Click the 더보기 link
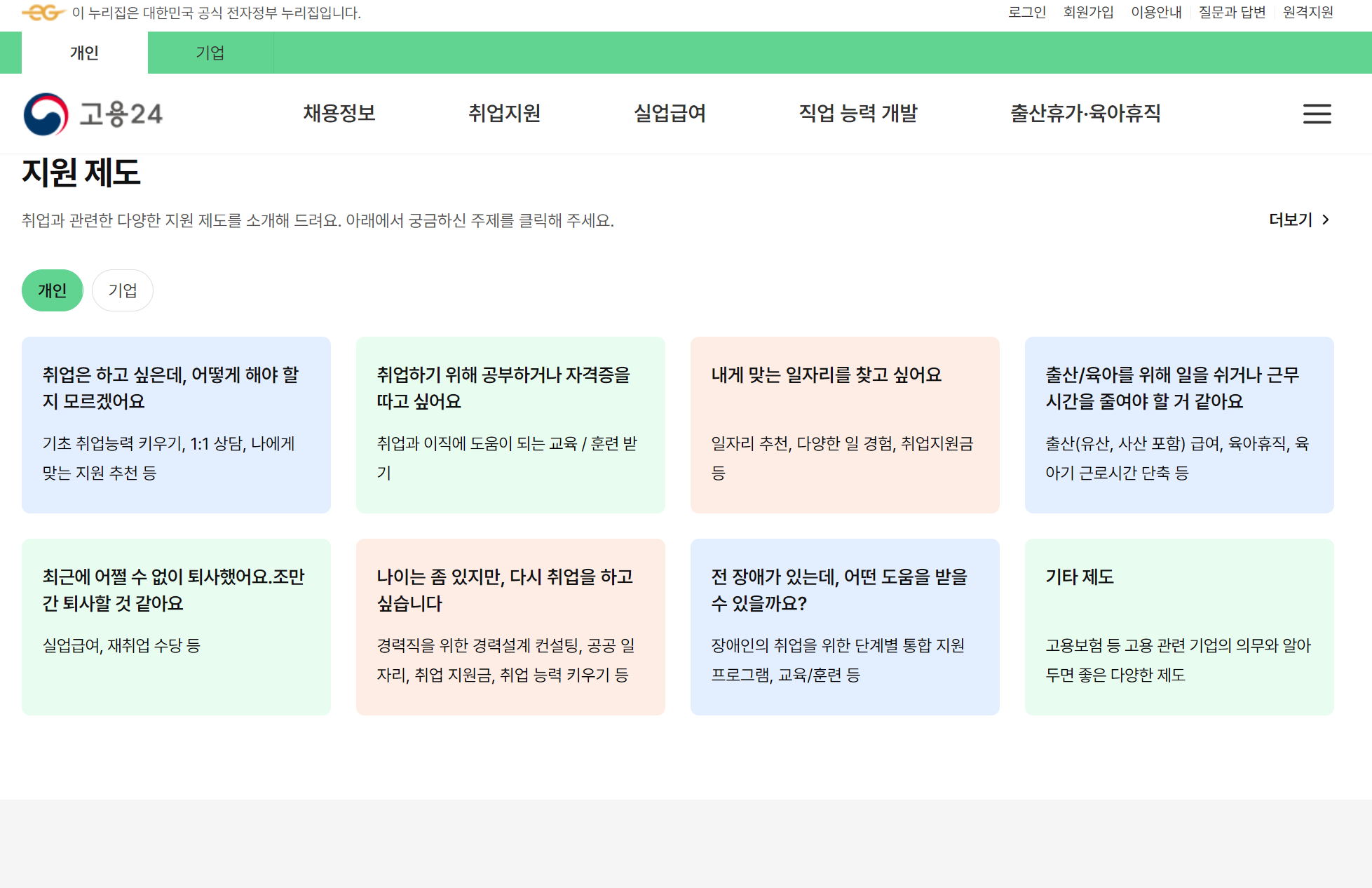This screenshot has height=888, width=1372. (1290, 220)
